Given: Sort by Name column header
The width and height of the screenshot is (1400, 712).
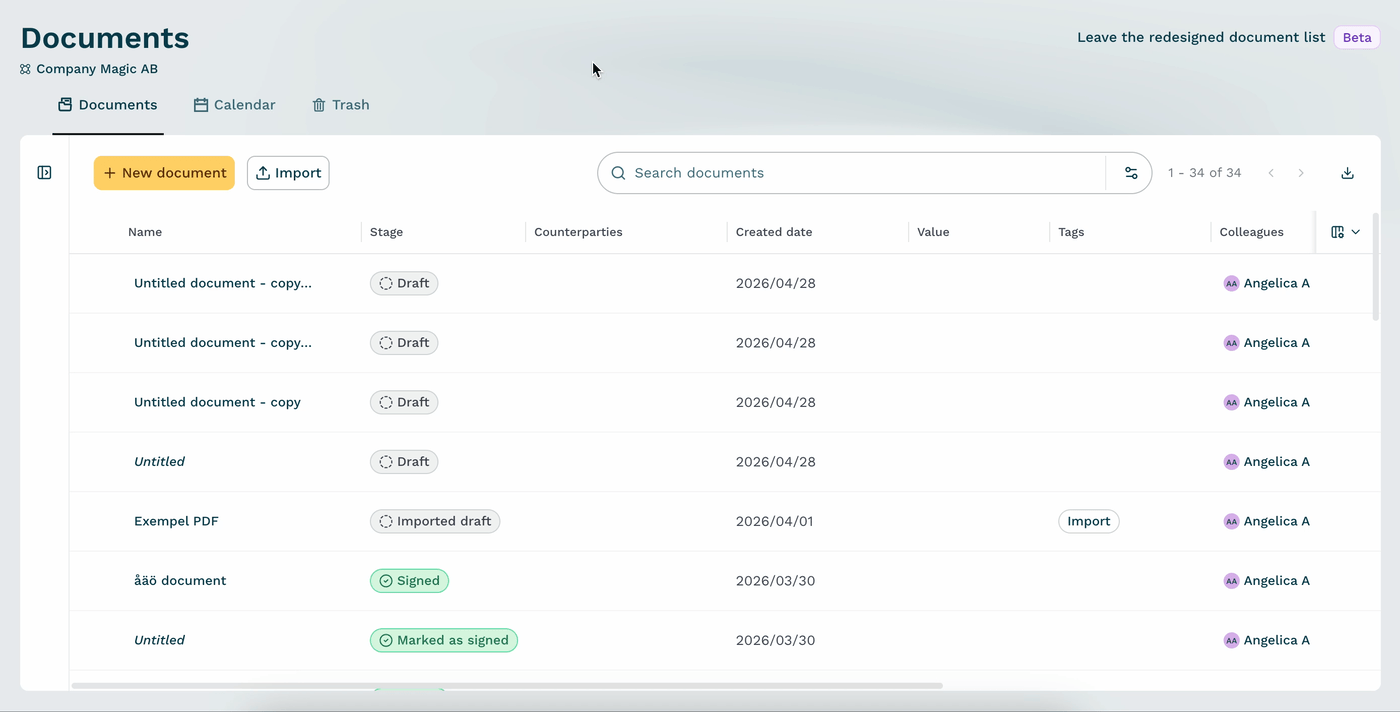Looking at the screenshot, I should [x=145, y=232].
